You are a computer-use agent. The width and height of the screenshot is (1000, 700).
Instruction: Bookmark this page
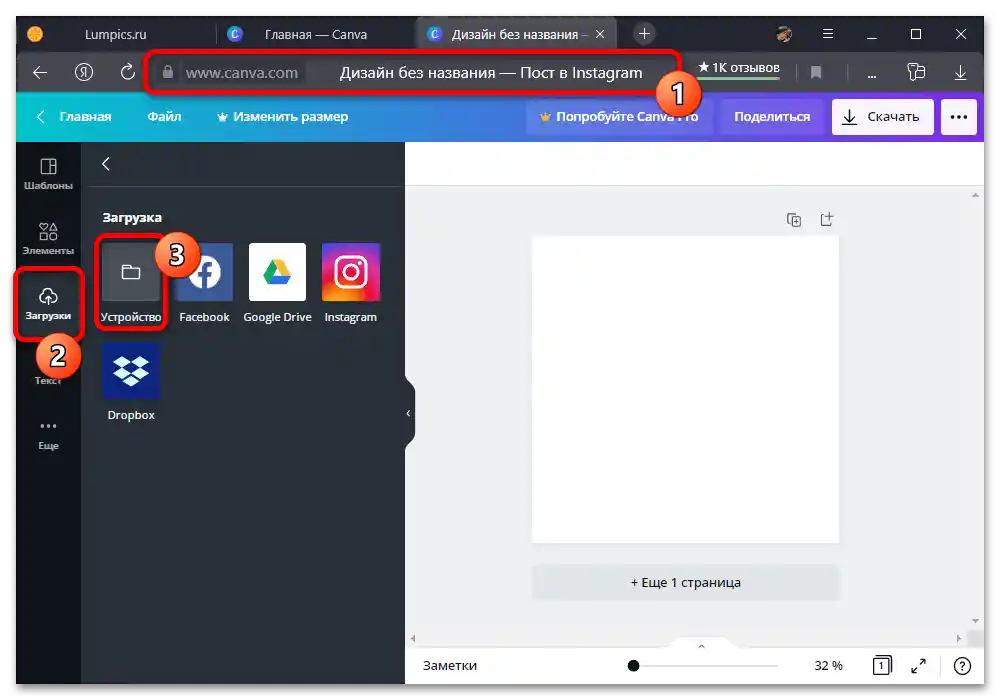(x=816, y=72)
